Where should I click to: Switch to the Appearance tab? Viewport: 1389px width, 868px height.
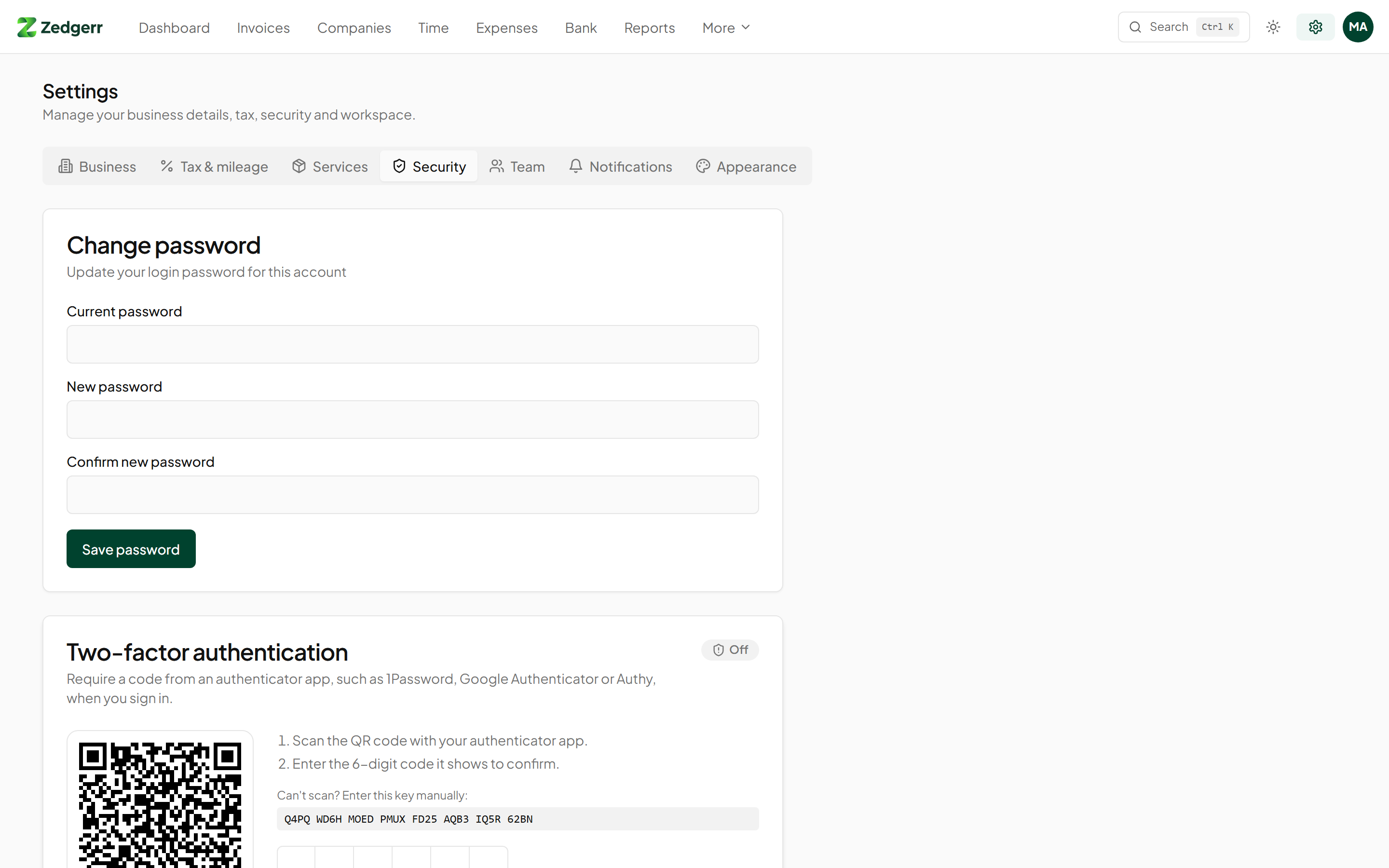pos(746,166)
